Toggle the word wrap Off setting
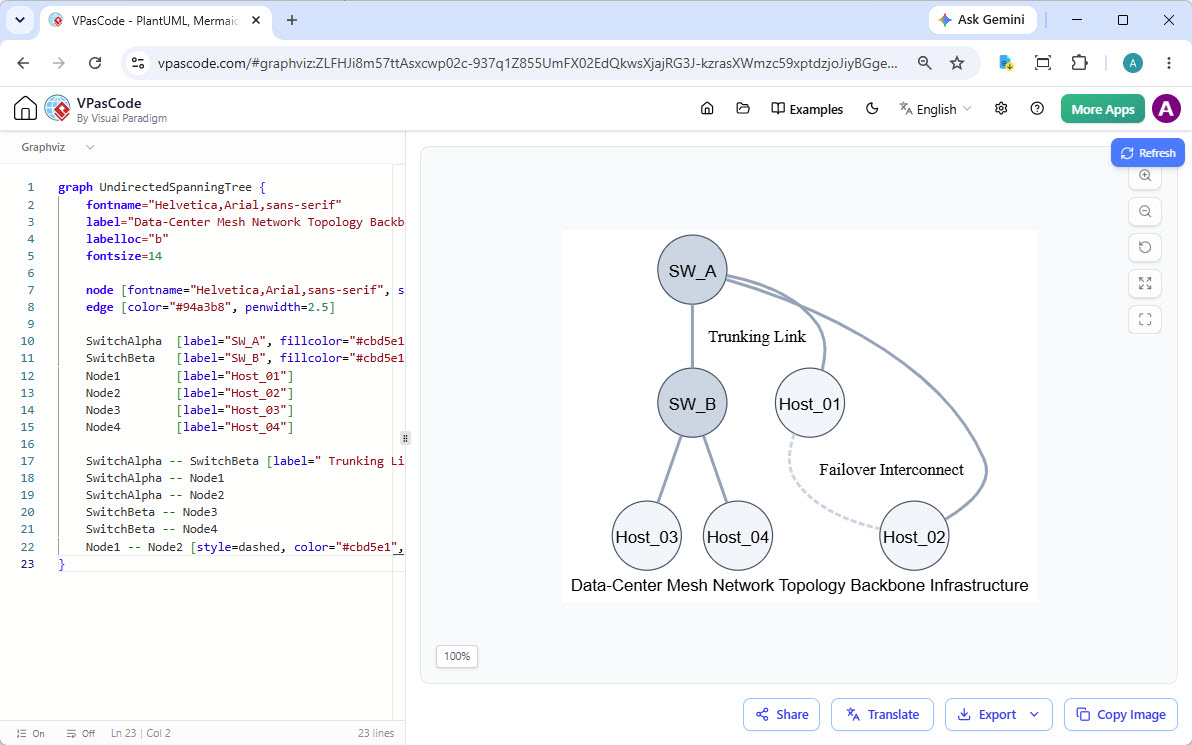This screenshot has width=1192, height=745. (81, 734)
